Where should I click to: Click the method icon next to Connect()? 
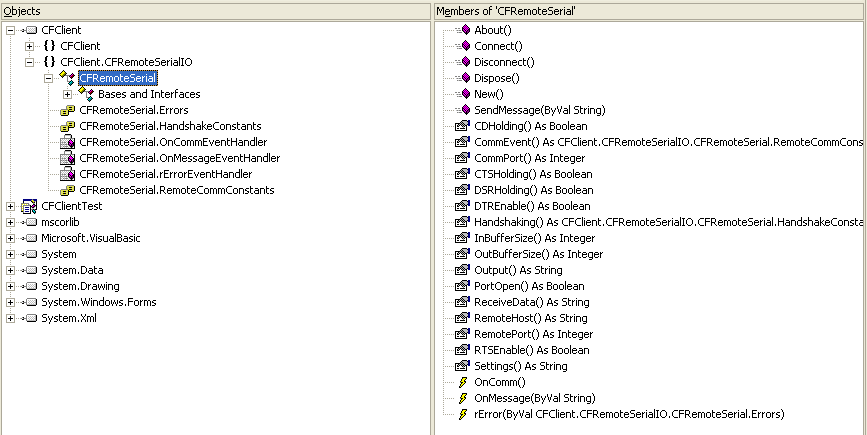[x=463, y=46]
